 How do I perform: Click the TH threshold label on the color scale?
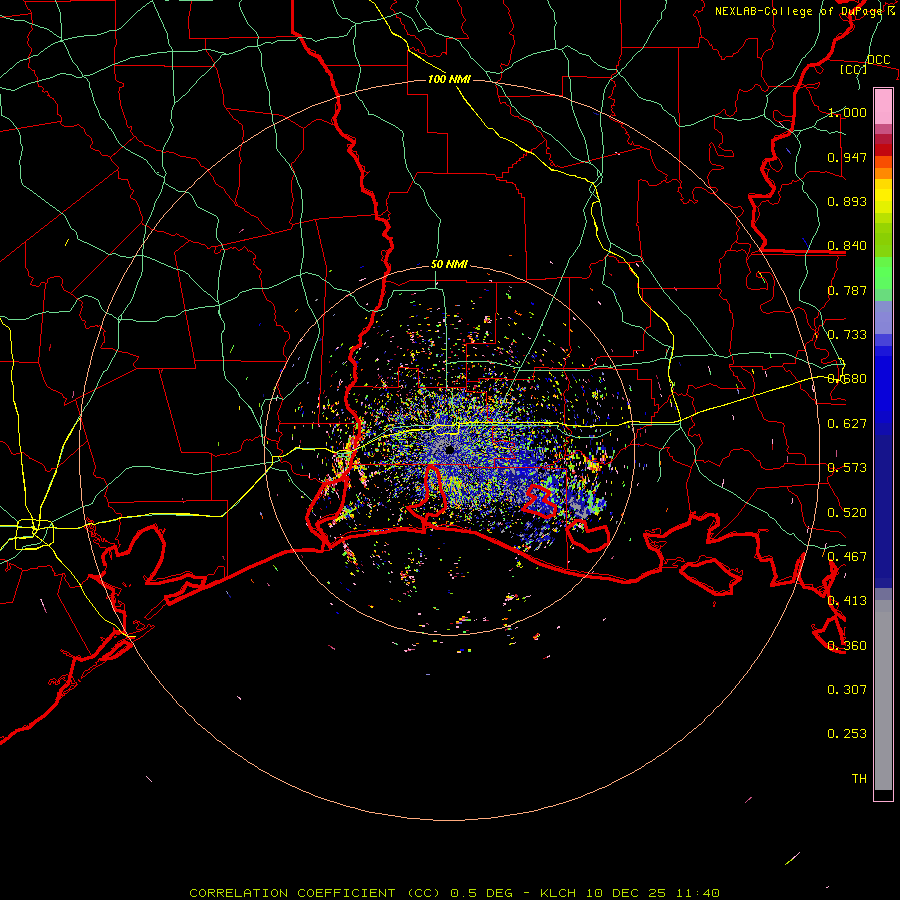[x=859, y=779]
